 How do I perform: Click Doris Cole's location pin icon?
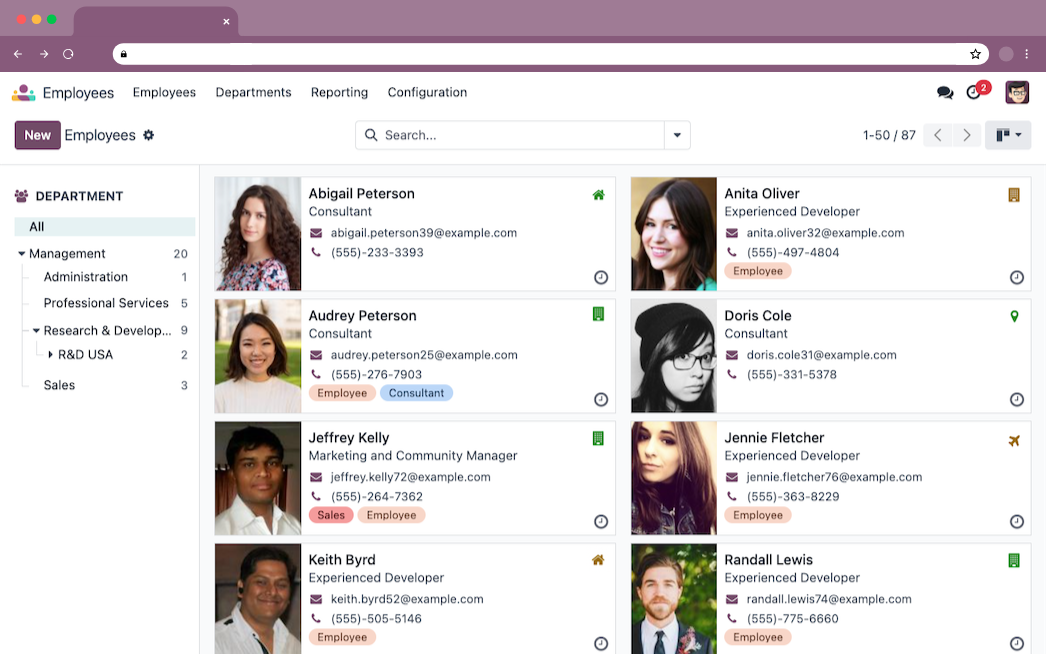pyautogui.click(x=1014, y=317)
